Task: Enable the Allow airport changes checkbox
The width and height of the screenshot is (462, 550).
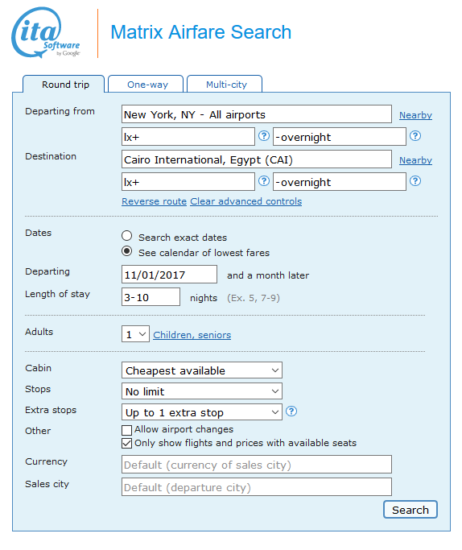Action: click(126, 430)
